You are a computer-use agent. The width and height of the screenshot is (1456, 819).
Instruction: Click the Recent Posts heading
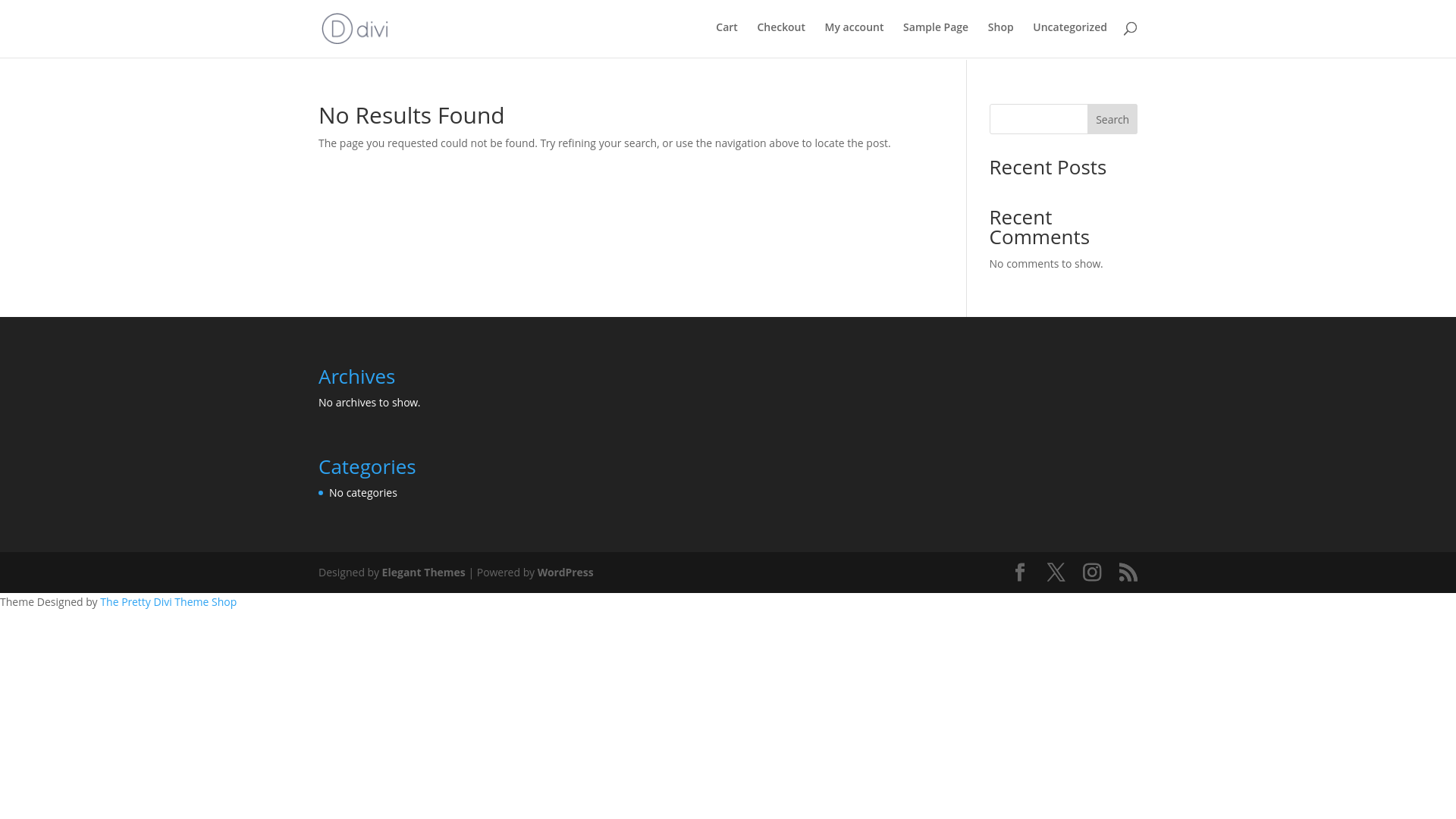[x=1048, y=167]
